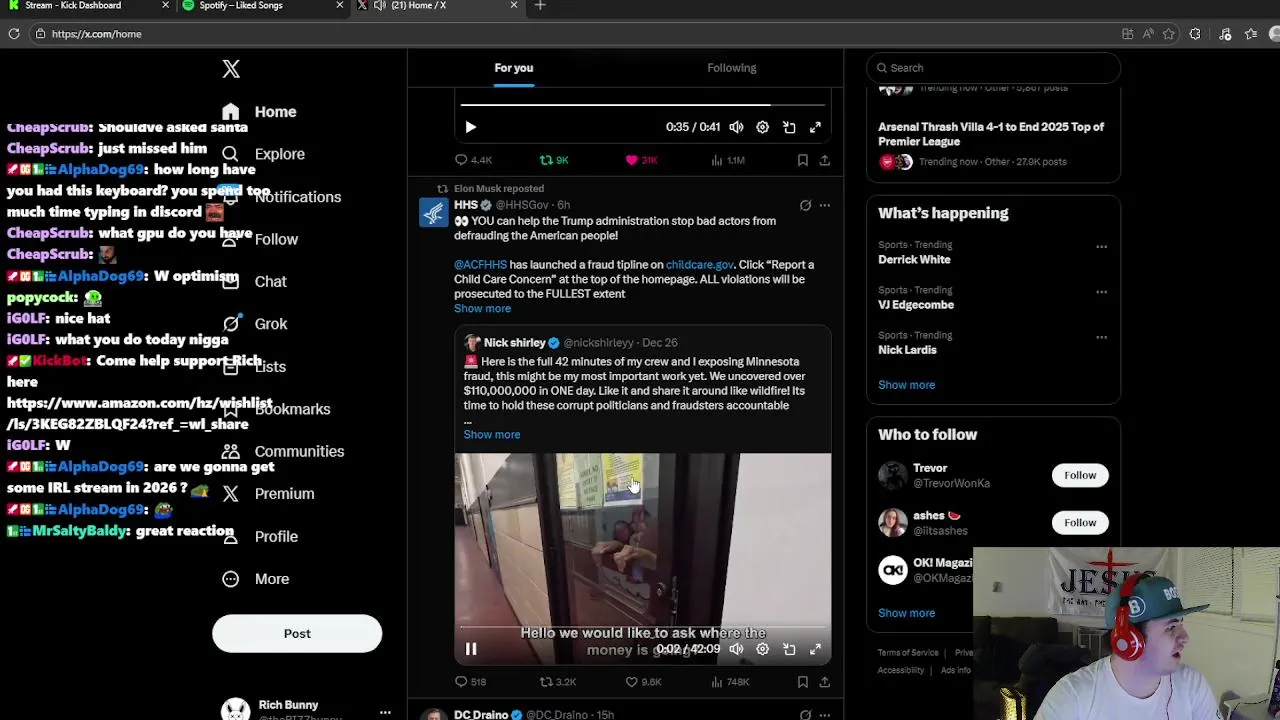The width and height of the screenshot is (1280, 720).
Task: Open Grok from the sidebar
Action: (254, 324)
